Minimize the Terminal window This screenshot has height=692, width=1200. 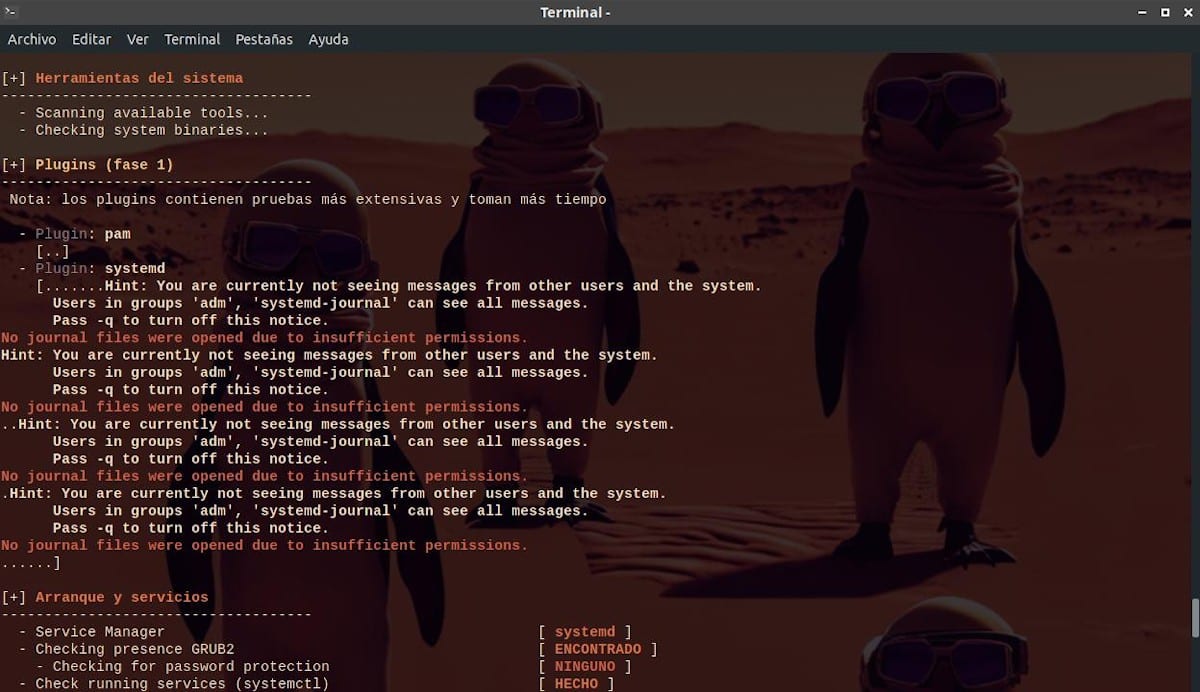1143,12
